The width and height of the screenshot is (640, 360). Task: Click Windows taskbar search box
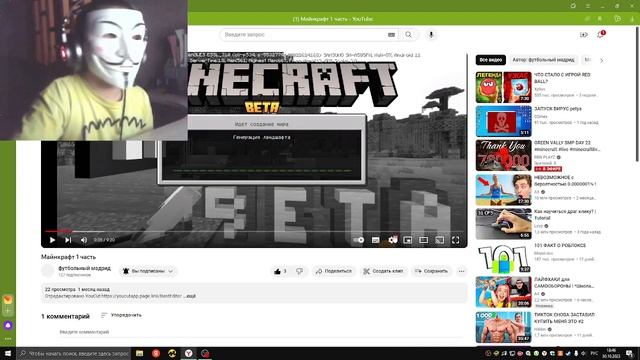click(74, 353)
